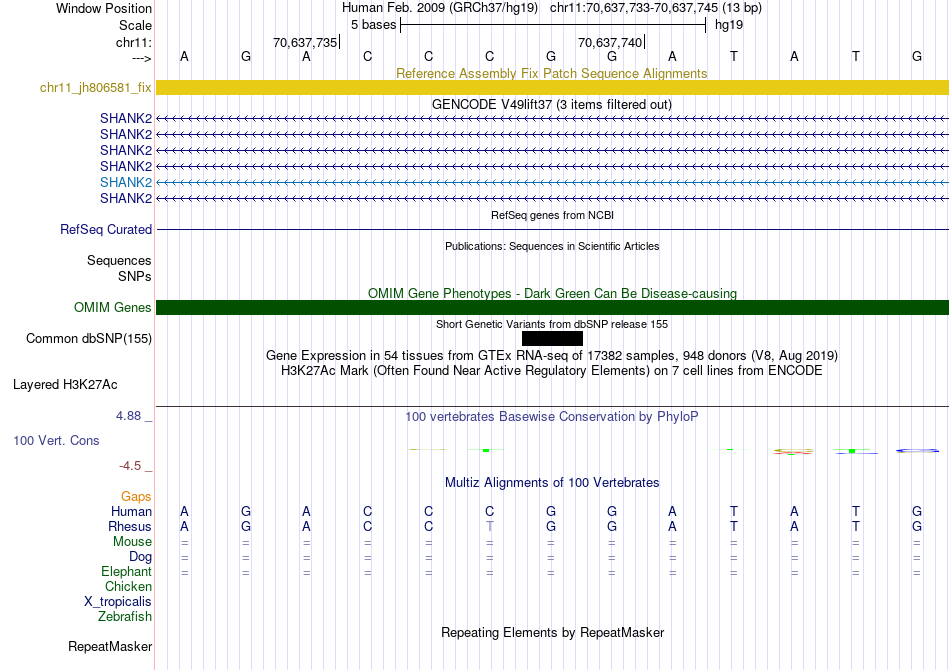This screenshot has width=950, height=670.
Task: Click the RepeatMasker track label
Action: [110, 647]
